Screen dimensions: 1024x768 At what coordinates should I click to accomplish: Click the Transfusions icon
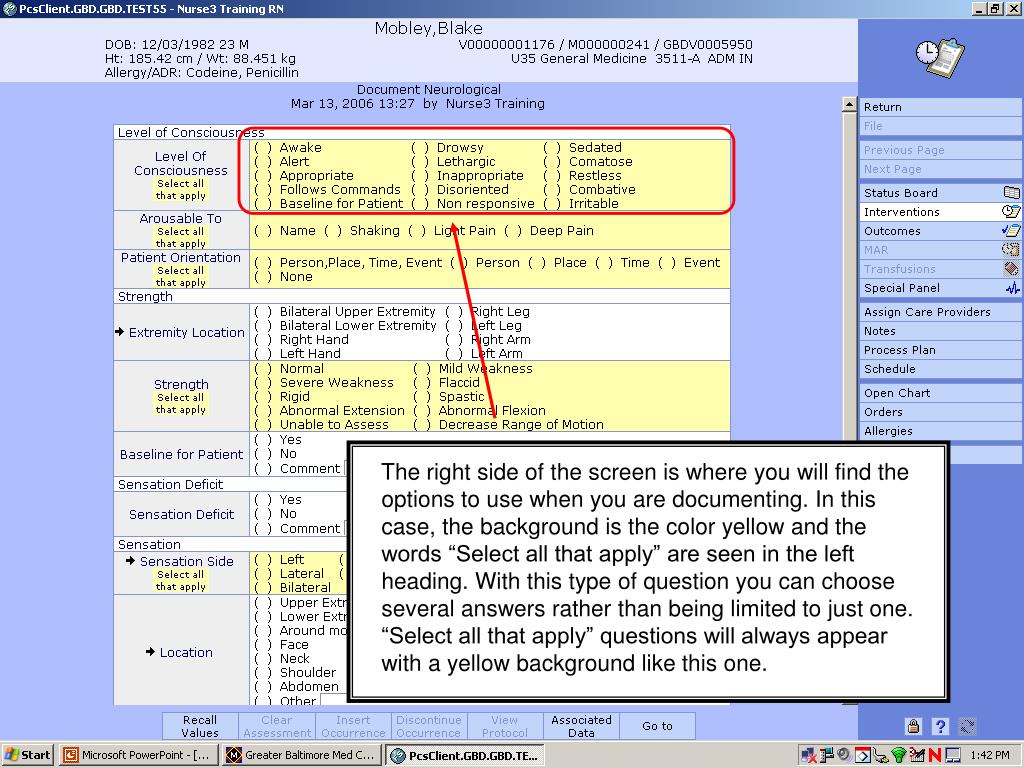click(x=1011, y=268)
